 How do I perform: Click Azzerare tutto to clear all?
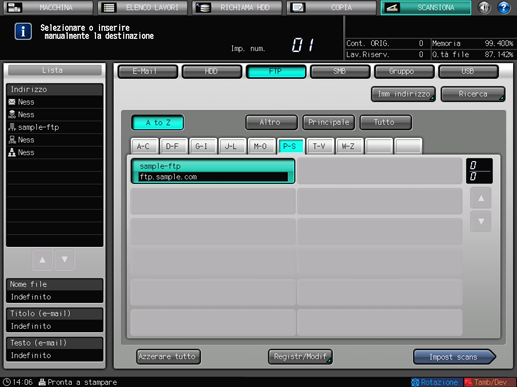(x=168, y=357)
